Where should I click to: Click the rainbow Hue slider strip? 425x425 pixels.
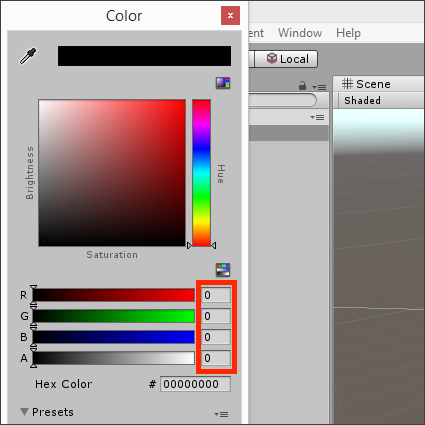click(201, 173)
